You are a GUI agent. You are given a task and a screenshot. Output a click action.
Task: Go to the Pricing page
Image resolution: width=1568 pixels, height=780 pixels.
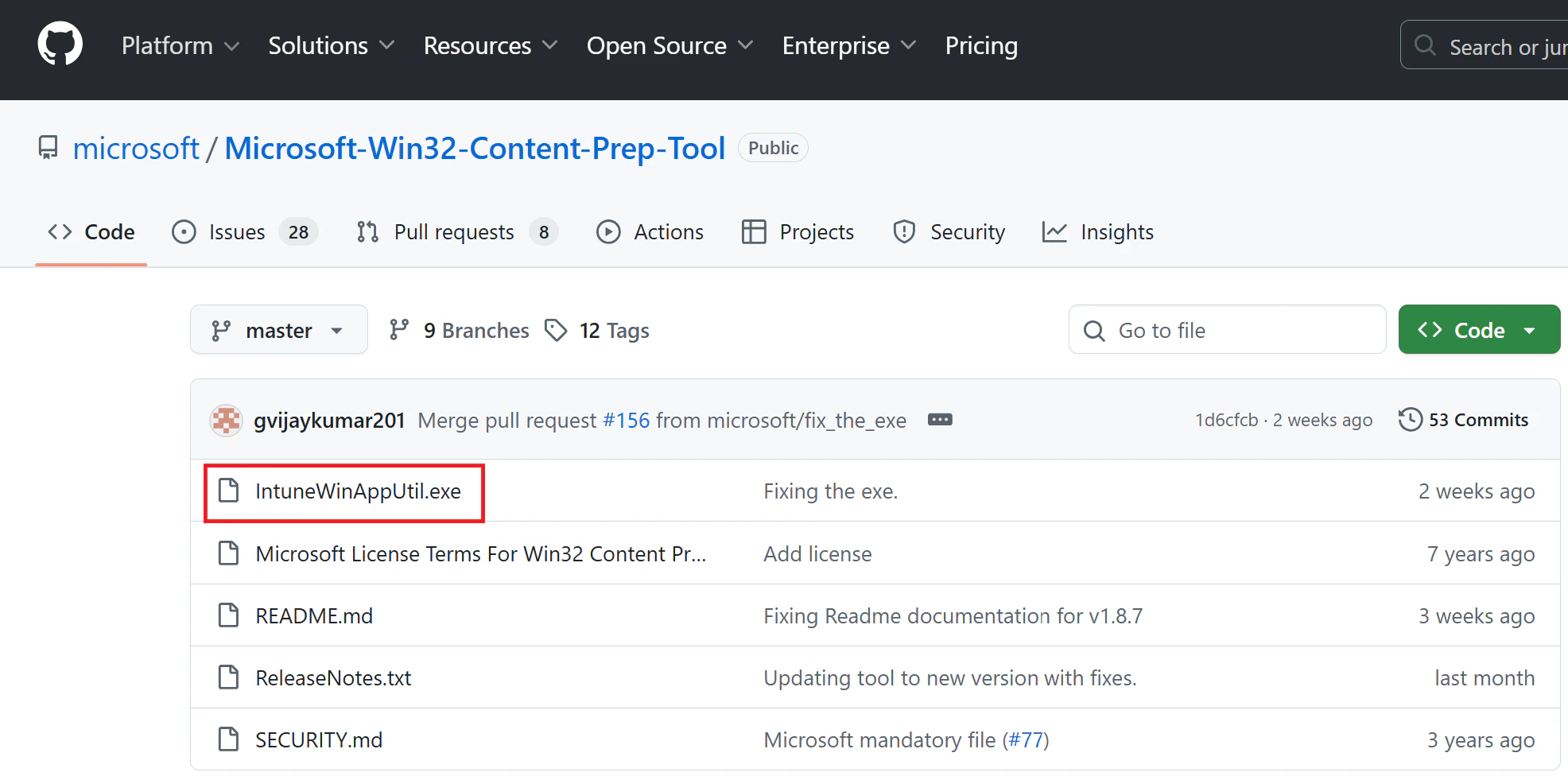981,45
